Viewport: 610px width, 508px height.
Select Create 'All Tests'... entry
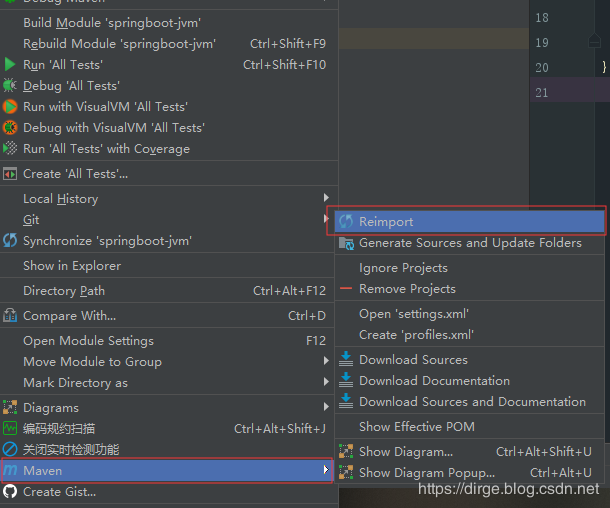tap(169, 173)
